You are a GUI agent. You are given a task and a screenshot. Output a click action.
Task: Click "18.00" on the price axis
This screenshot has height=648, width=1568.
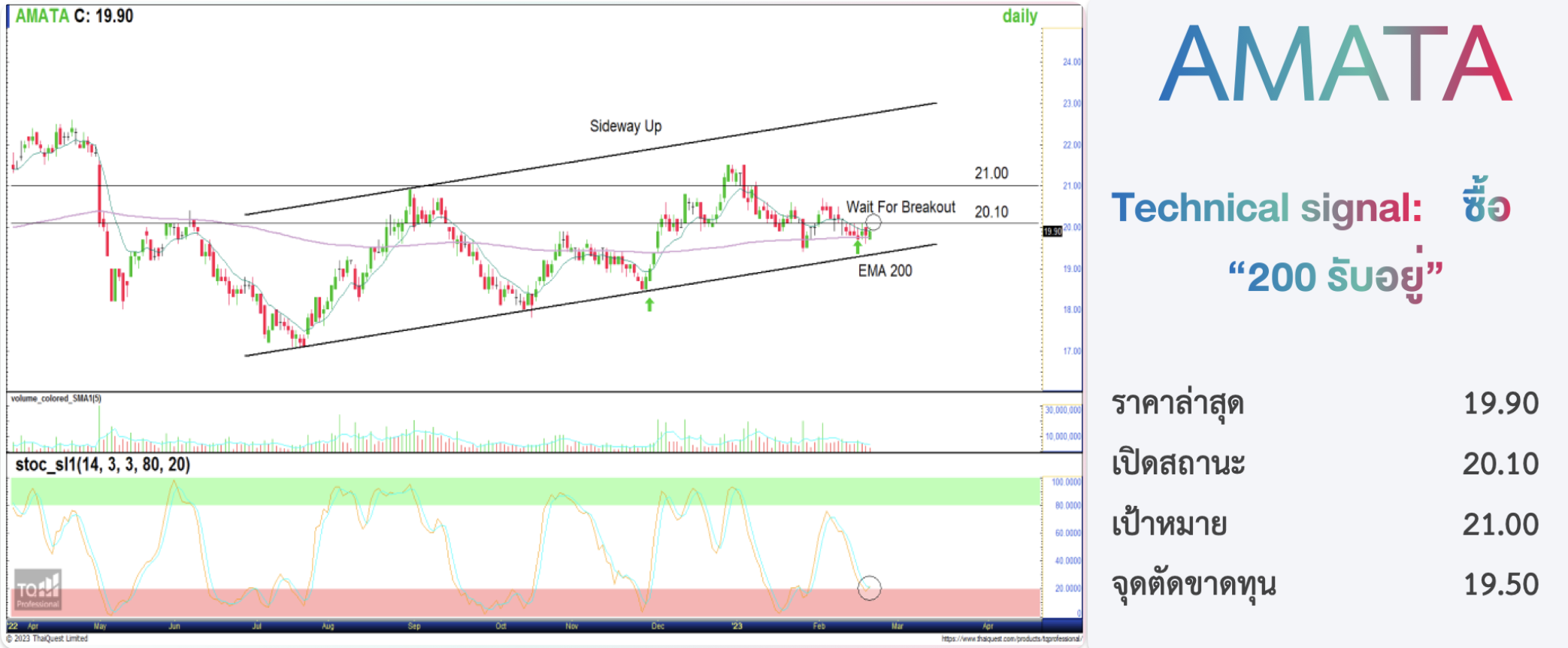1072,310
